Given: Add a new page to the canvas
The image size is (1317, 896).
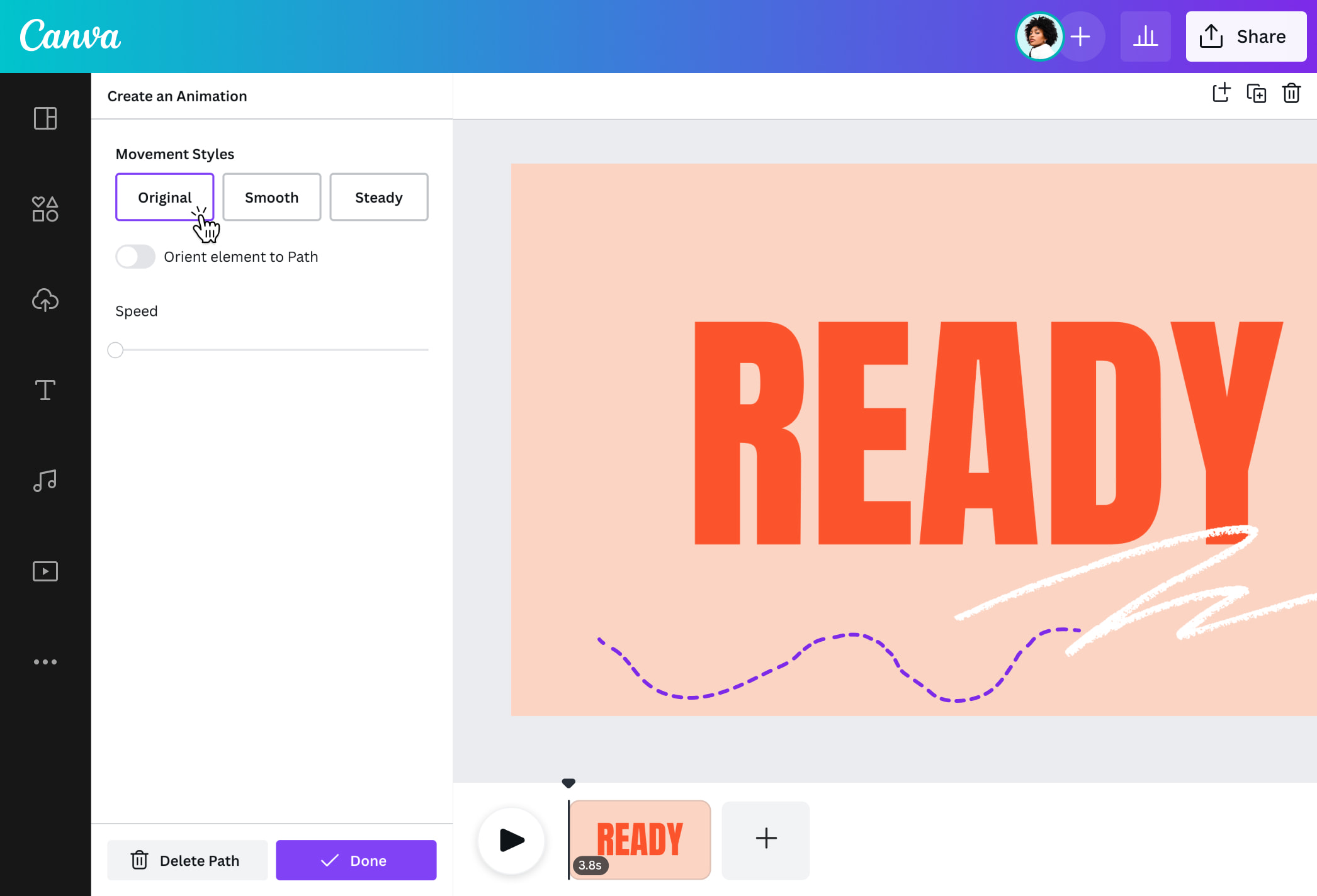Looking at the screenshot, I should [x=1221, y=92].
